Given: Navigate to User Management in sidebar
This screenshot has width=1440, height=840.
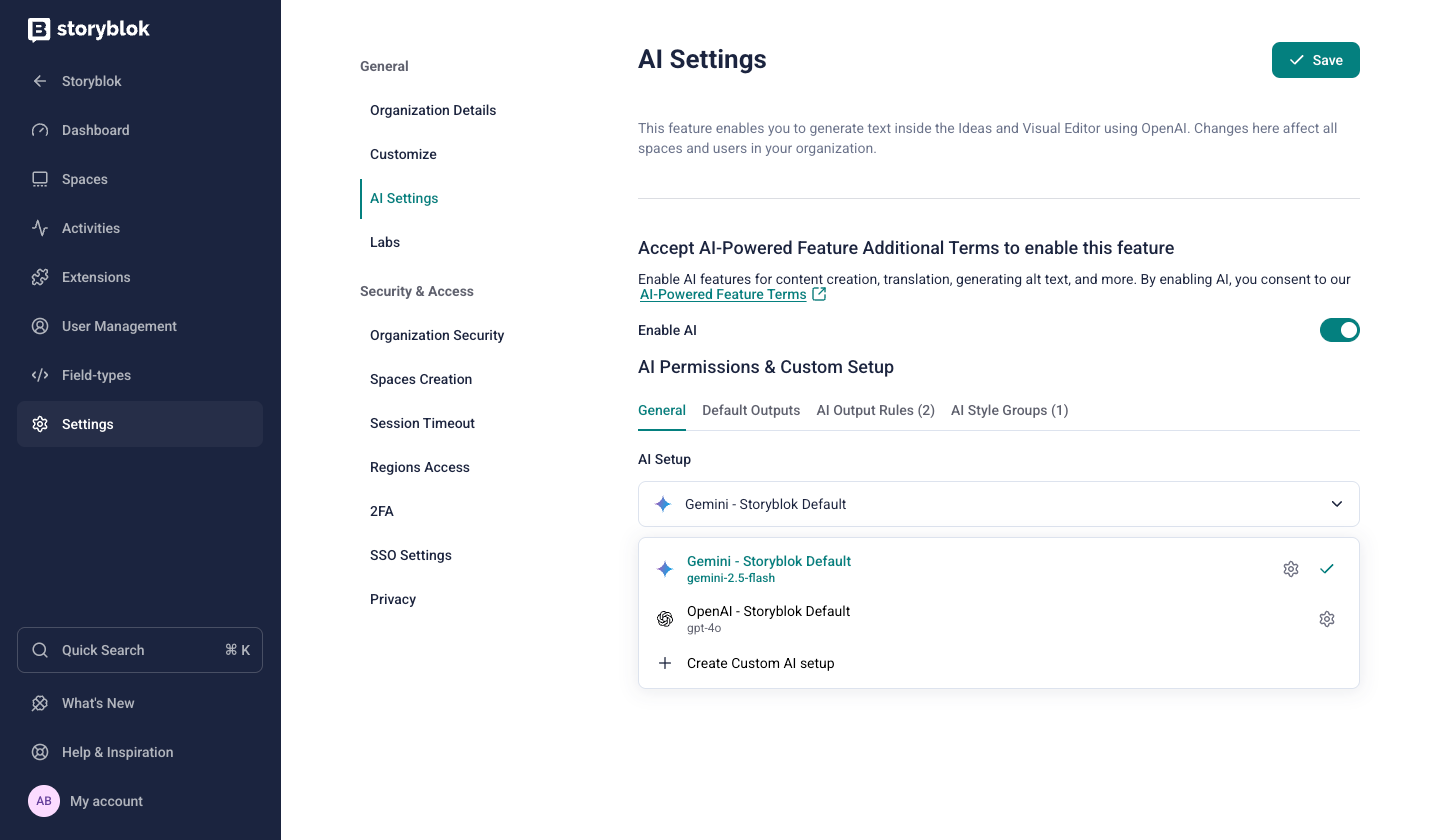Looking at the screenshot, I should (140, 326).
